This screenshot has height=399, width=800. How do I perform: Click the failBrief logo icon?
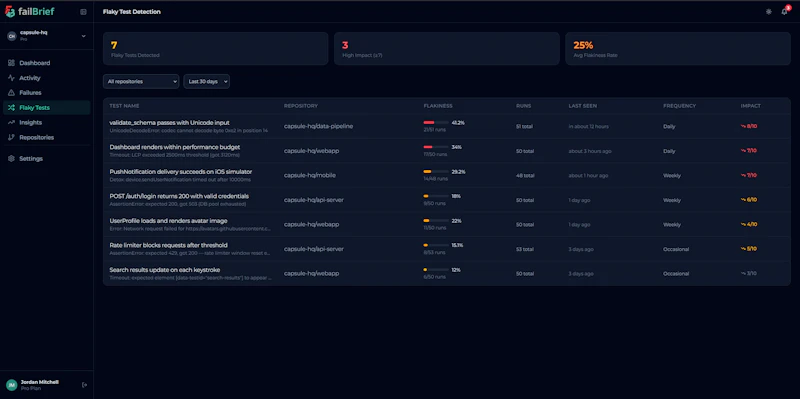(10, 11)
